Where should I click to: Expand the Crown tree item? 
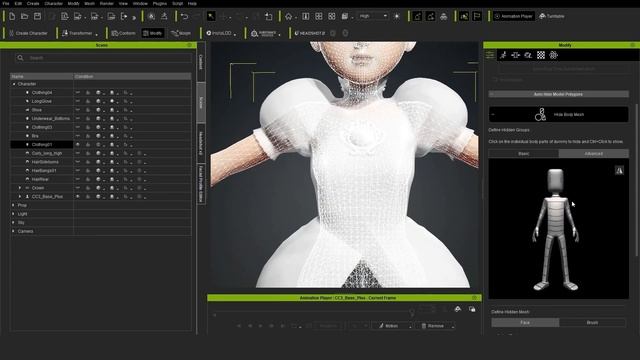(20, 188)
